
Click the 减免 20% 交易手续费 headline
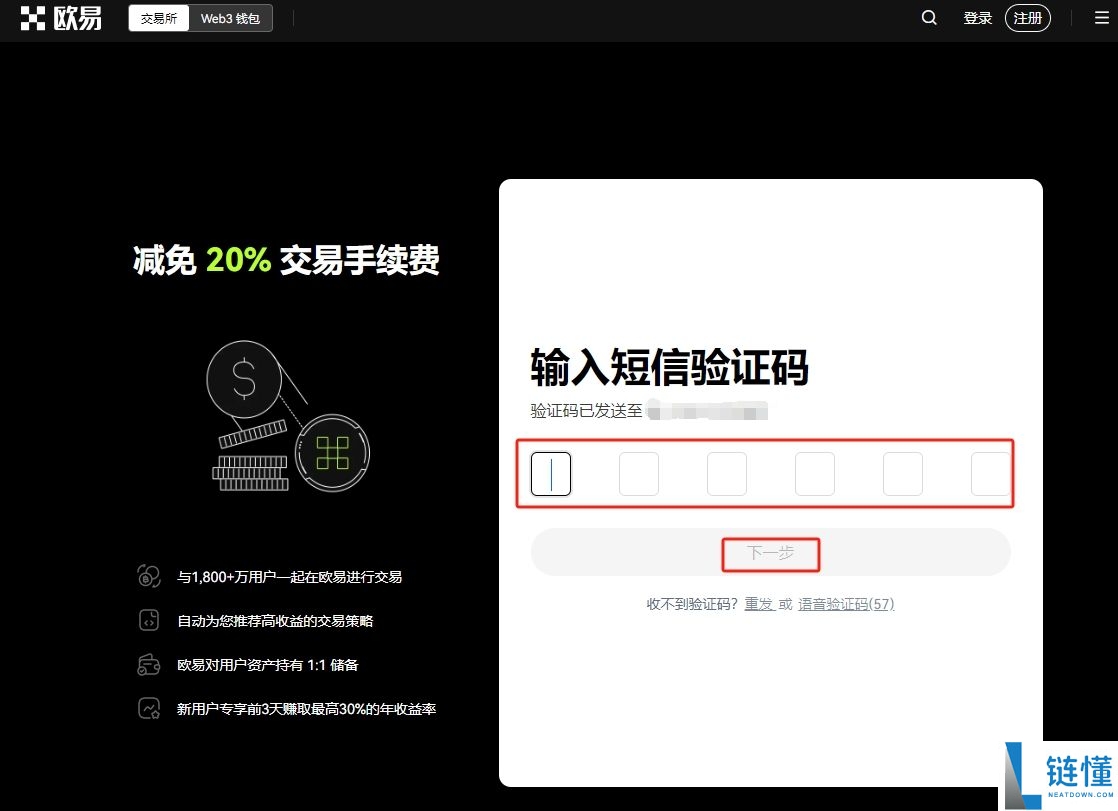tap(285, 260)
